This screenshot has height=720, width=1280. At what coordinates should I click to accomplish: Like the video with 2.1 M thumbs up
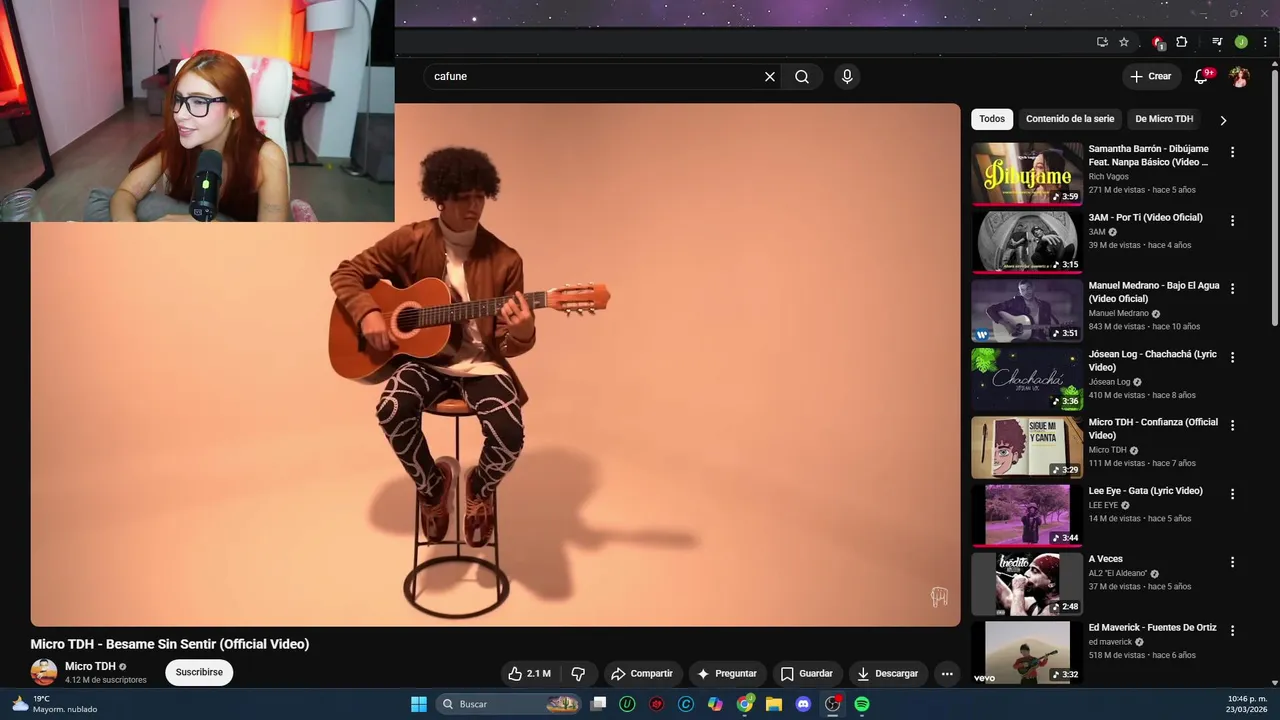529,674
